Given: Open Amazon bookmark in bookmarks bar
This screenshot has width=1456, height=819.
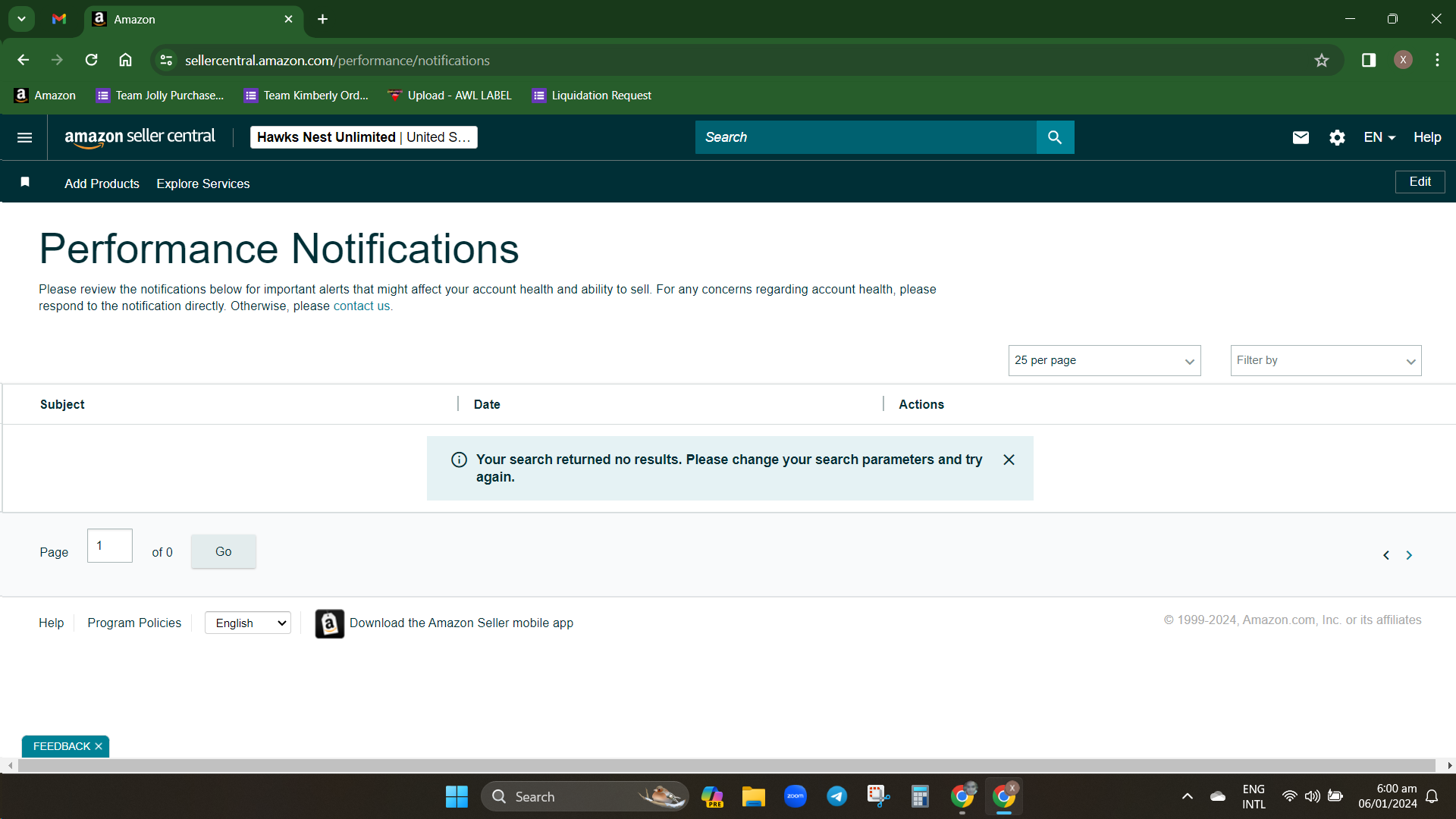Looking at the screenshot, I should [x=45, y=96].
